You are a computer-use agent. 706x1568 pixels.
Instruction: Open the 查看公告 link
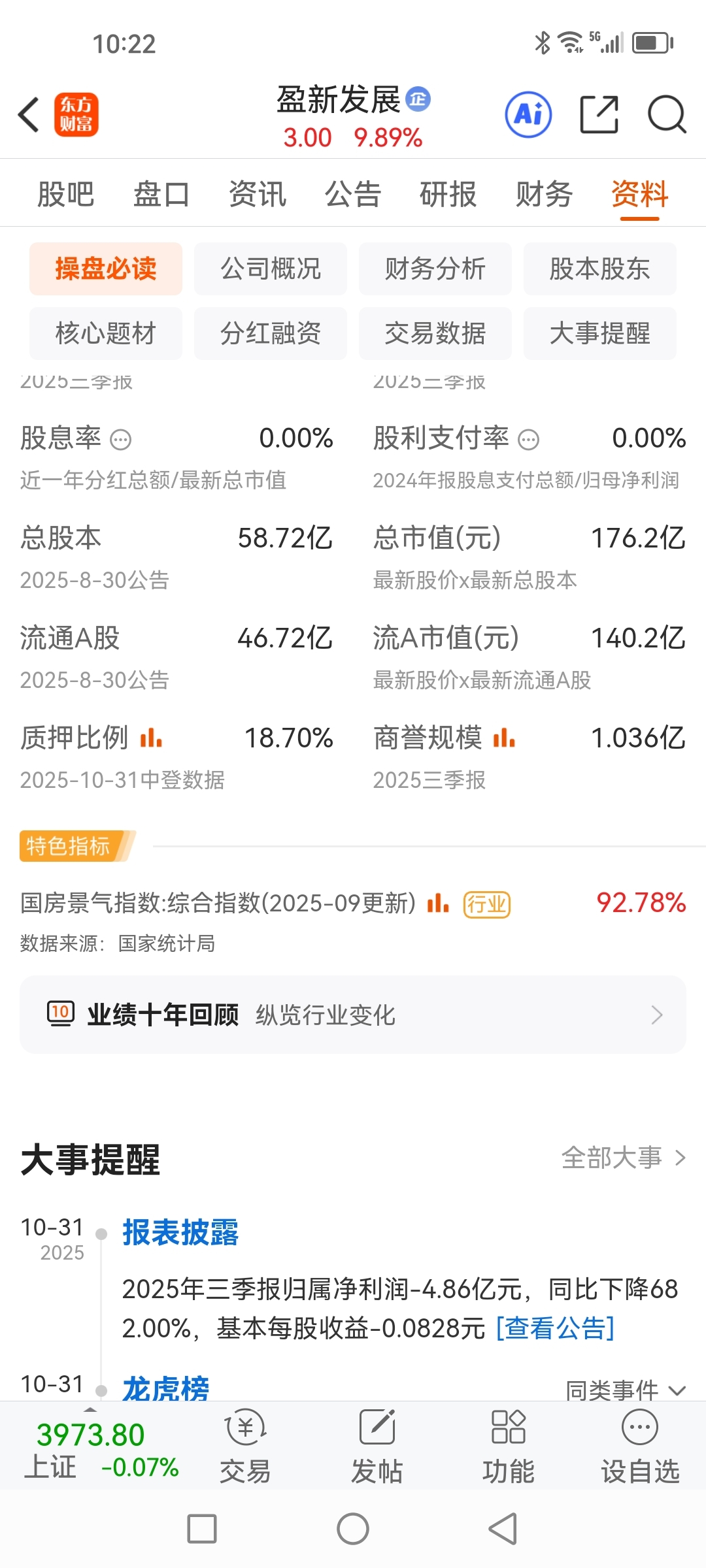click(x=555, y=1328)
